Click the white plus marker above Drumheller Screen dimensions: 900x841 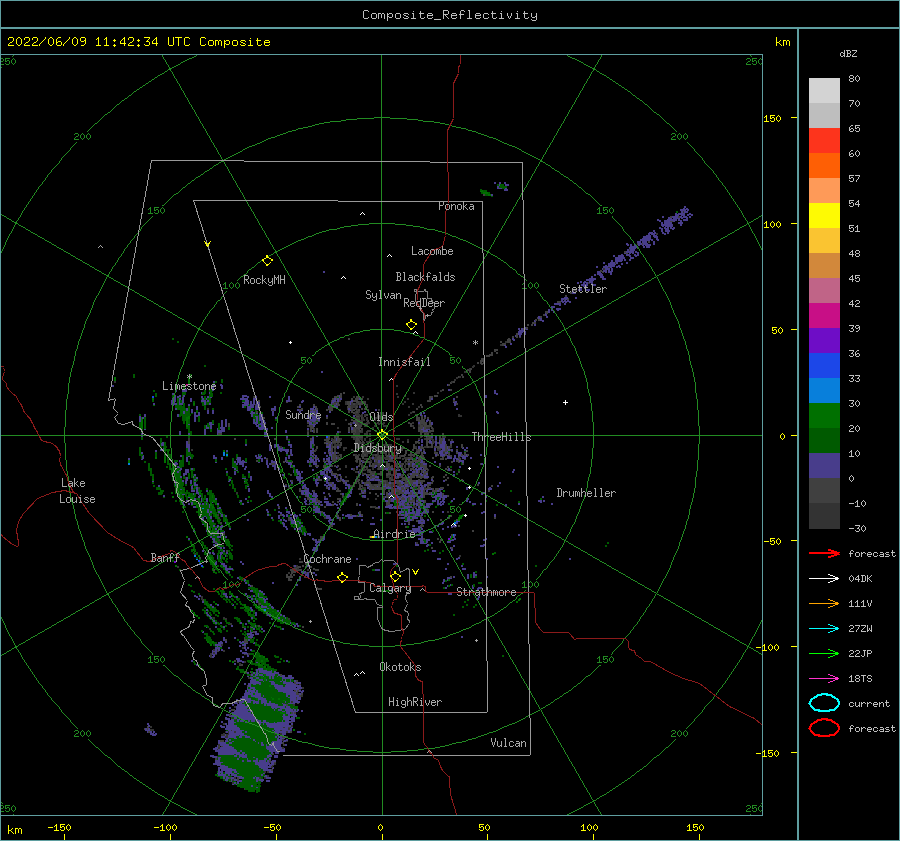565,402
